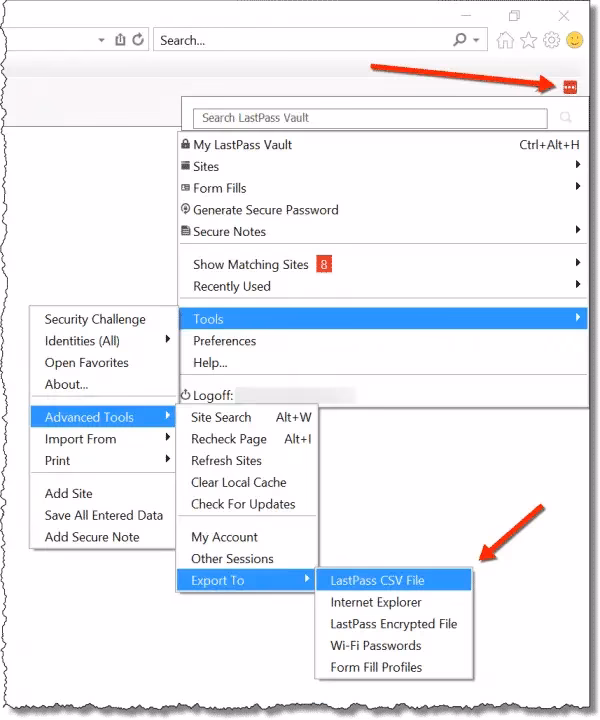The image size is (600, 720).
Task: Expand the Import From submenu arrow
Action: coord(168,437)
